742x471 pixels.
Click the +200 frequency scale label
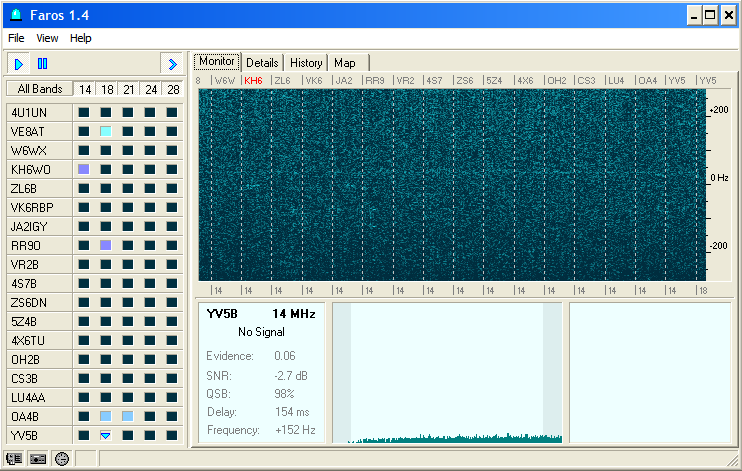point(719,110)
